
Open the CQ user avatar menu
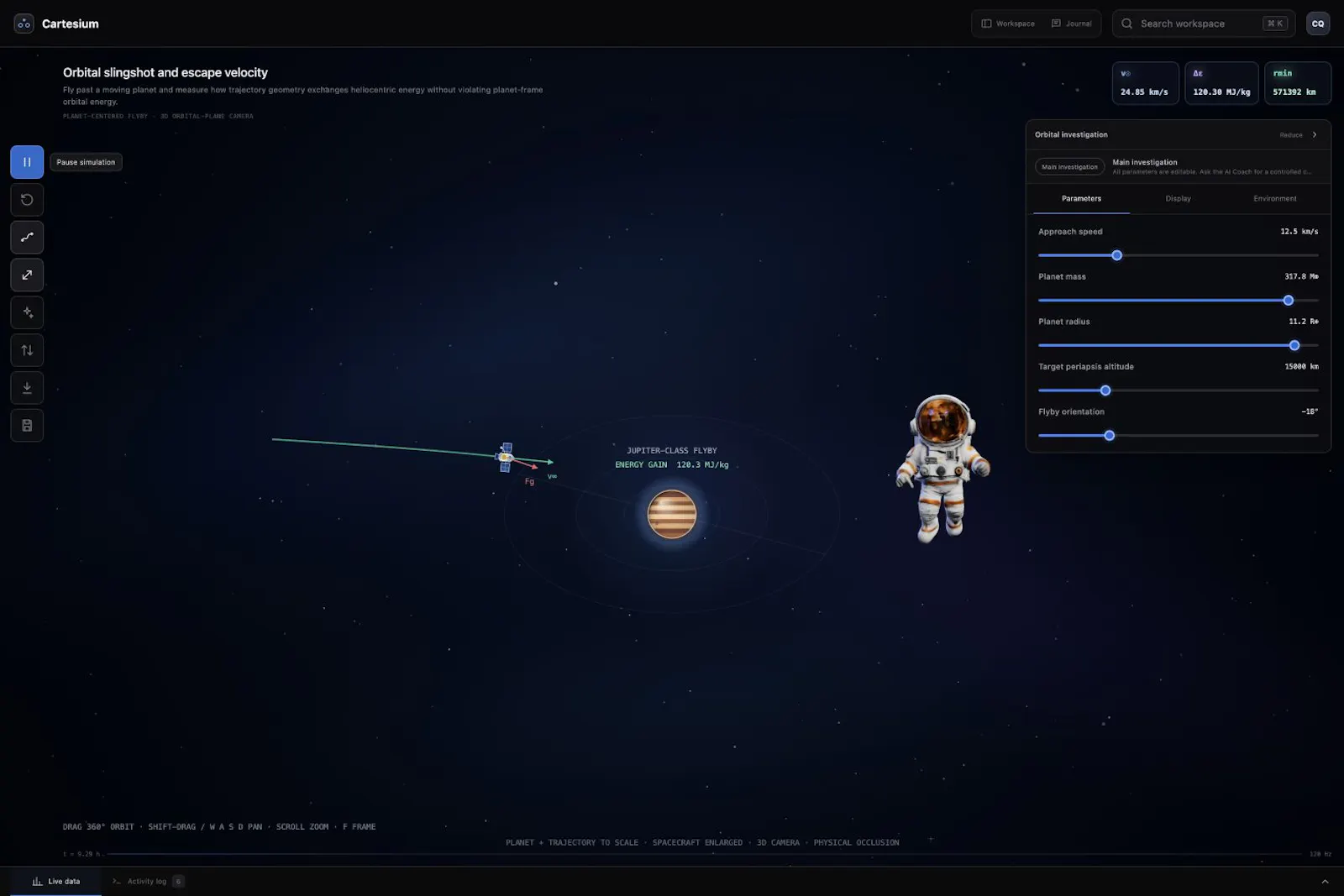pyautogui.click(x=1318, y=24)
